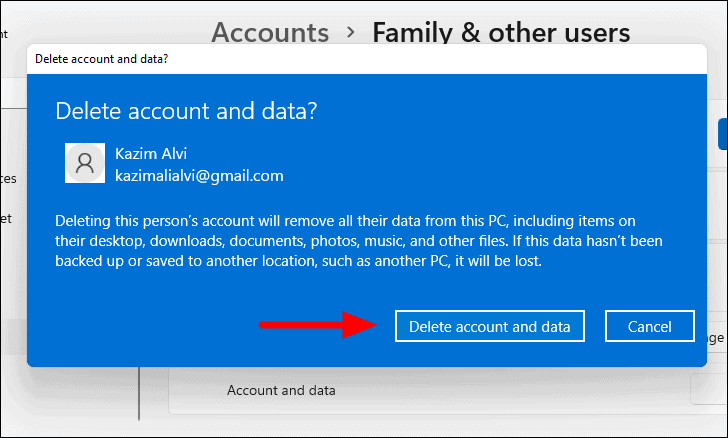Select the Kazim Alvi account name
728x438 pixels.
(152, 155)
